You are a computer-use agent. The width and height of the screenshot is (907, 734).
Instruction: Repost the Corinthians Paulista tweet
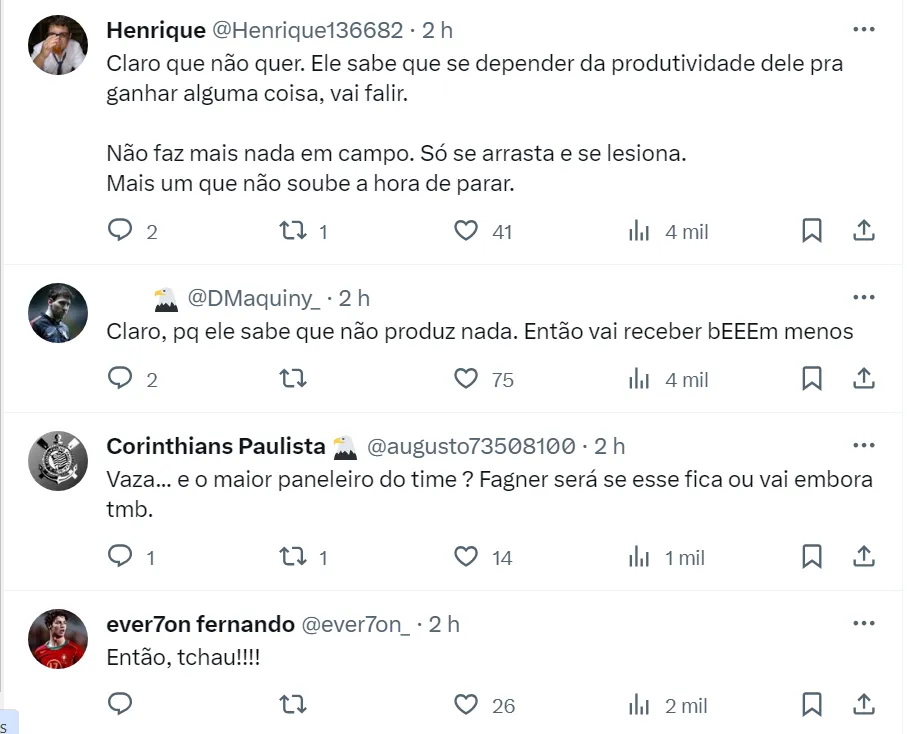(292, 557)
